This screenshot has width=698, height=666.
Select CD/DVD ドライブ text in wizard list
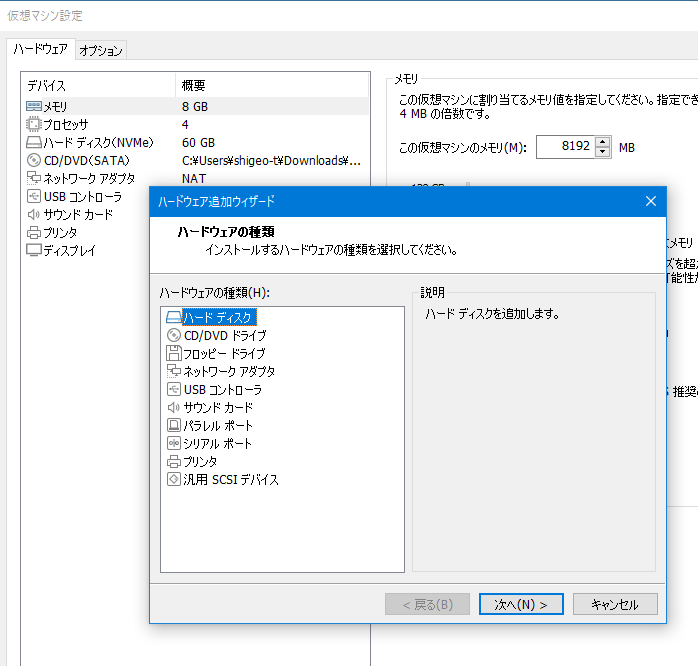pos(225,335)
